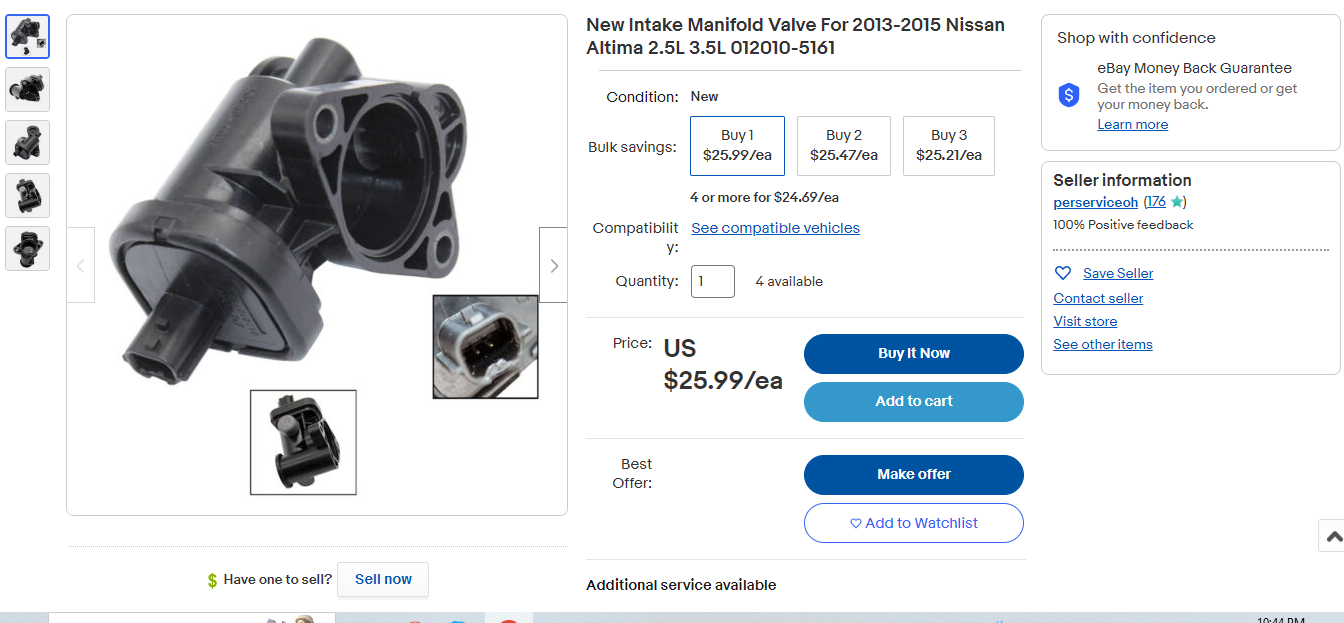
Task: Click the next image arrow chevron
Action: click(x=554, y=265)
